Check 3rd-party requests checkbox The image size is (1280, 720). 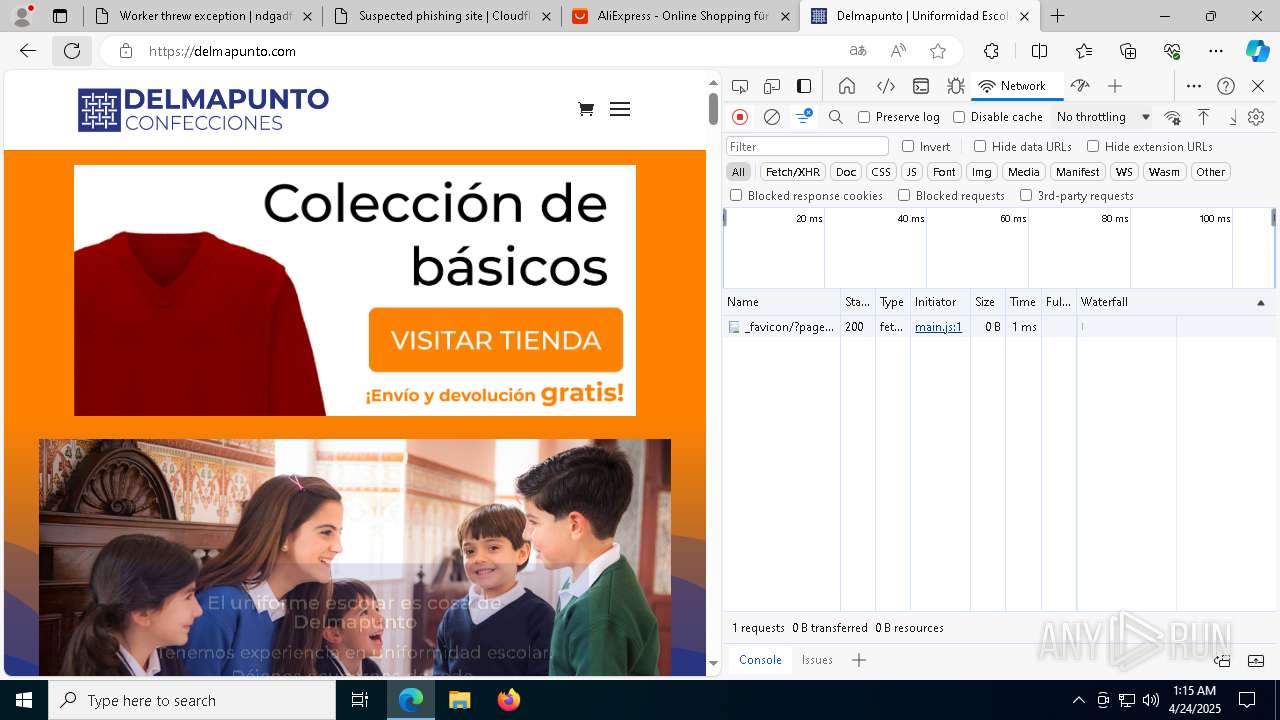coord(1026,195)
